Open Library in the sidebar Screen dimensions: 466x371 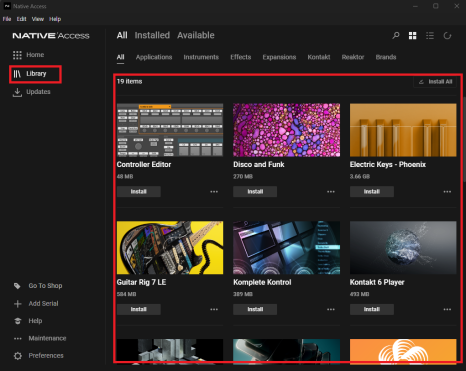(29, 74)
